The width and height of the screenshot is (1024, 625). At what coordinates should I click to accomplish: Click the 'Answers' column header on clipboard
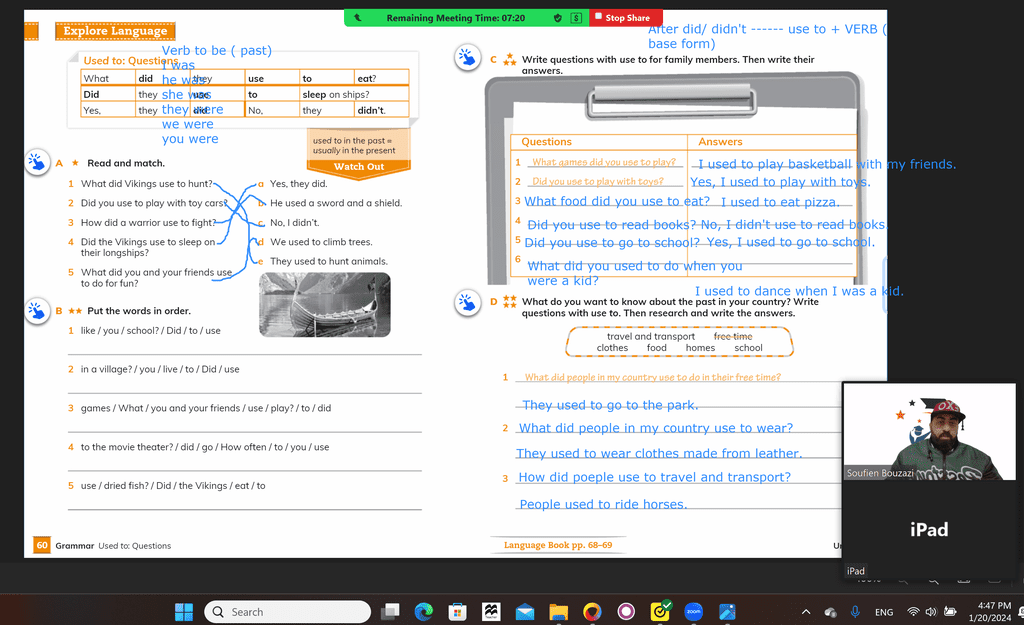720,142
